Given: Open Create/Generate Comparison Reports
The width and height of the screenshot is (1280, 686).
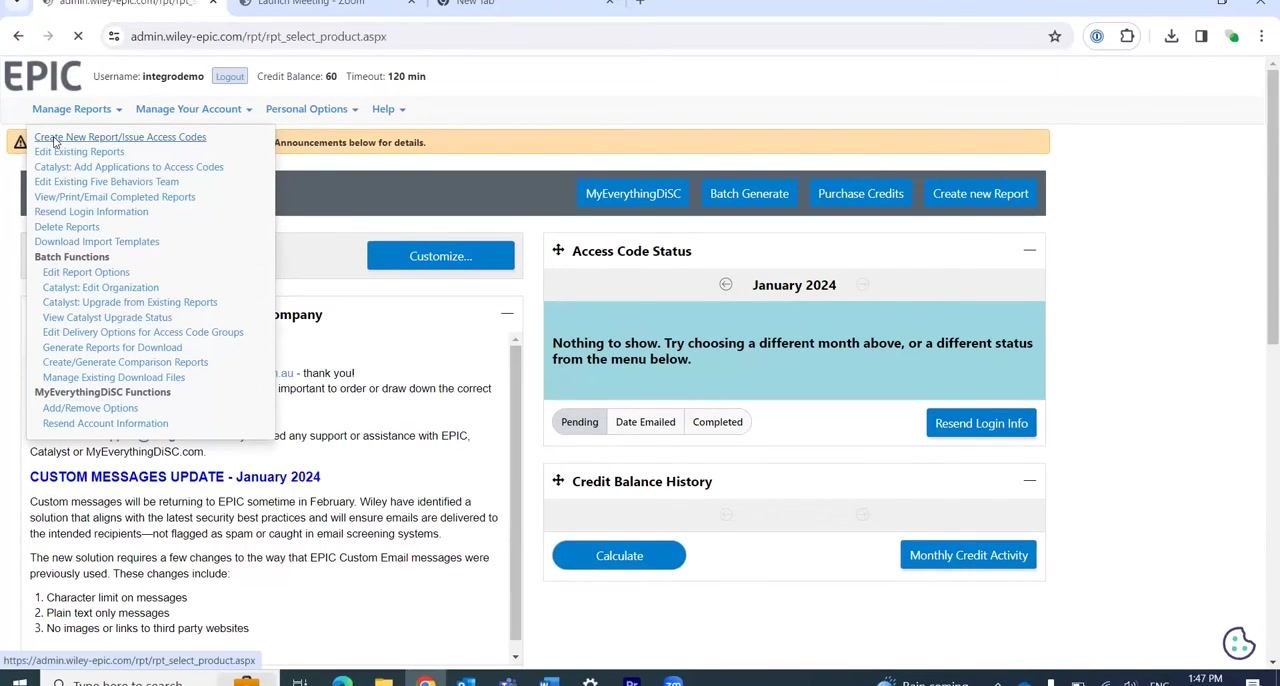Looking at the screenshot, I should pyautogui.click(x=125, y=362).
